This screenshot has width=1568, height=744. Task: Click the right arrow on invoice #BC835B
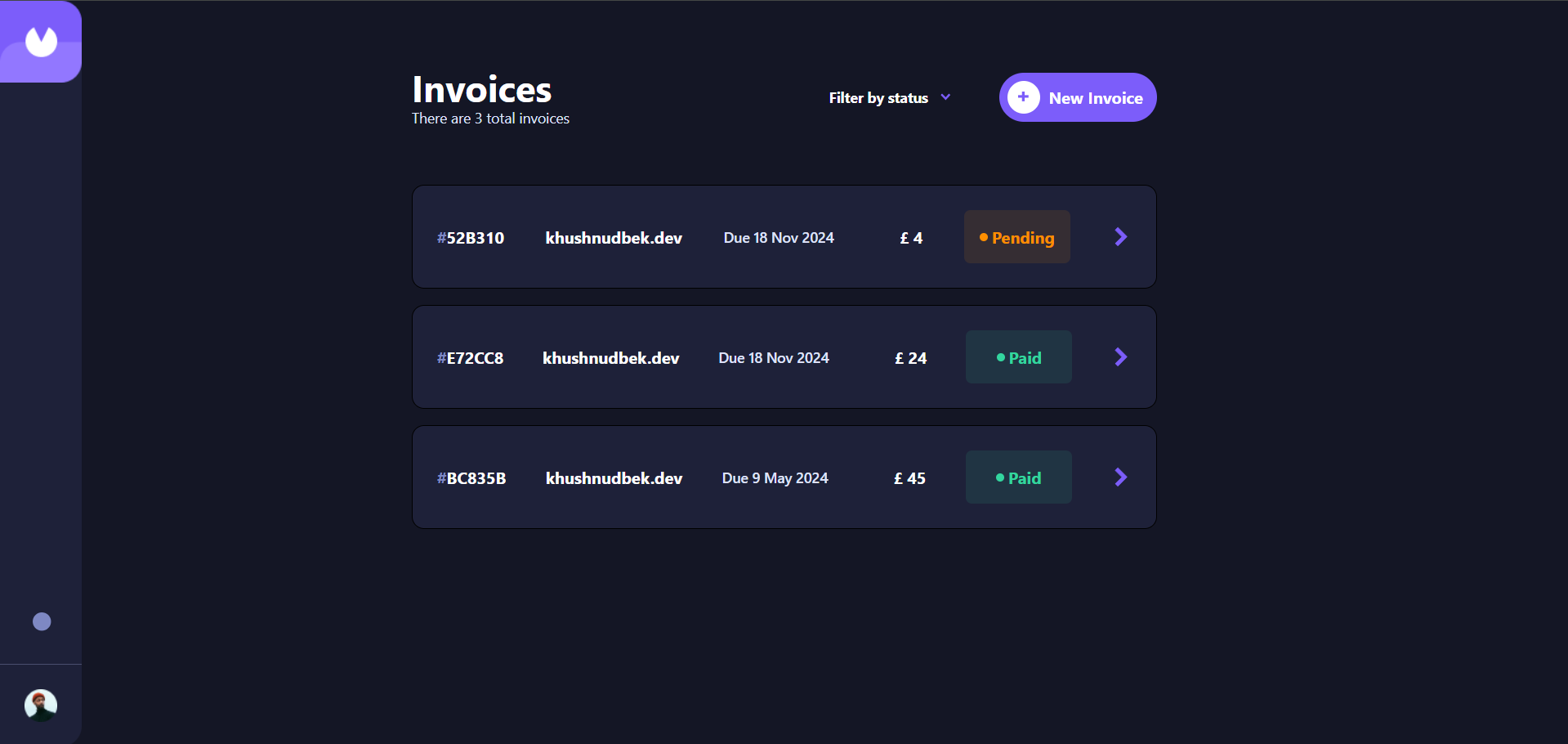(x=1120, y=477)
